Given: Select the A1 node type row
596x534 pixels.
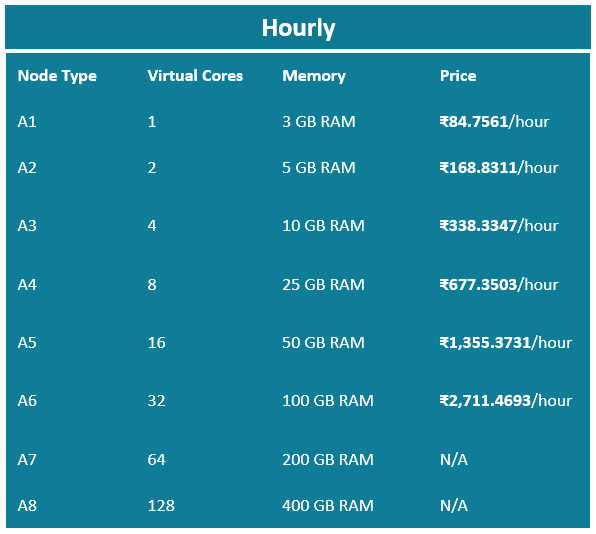Looking at the screenshot, I should pyautogui.click(x=298, y=122).
